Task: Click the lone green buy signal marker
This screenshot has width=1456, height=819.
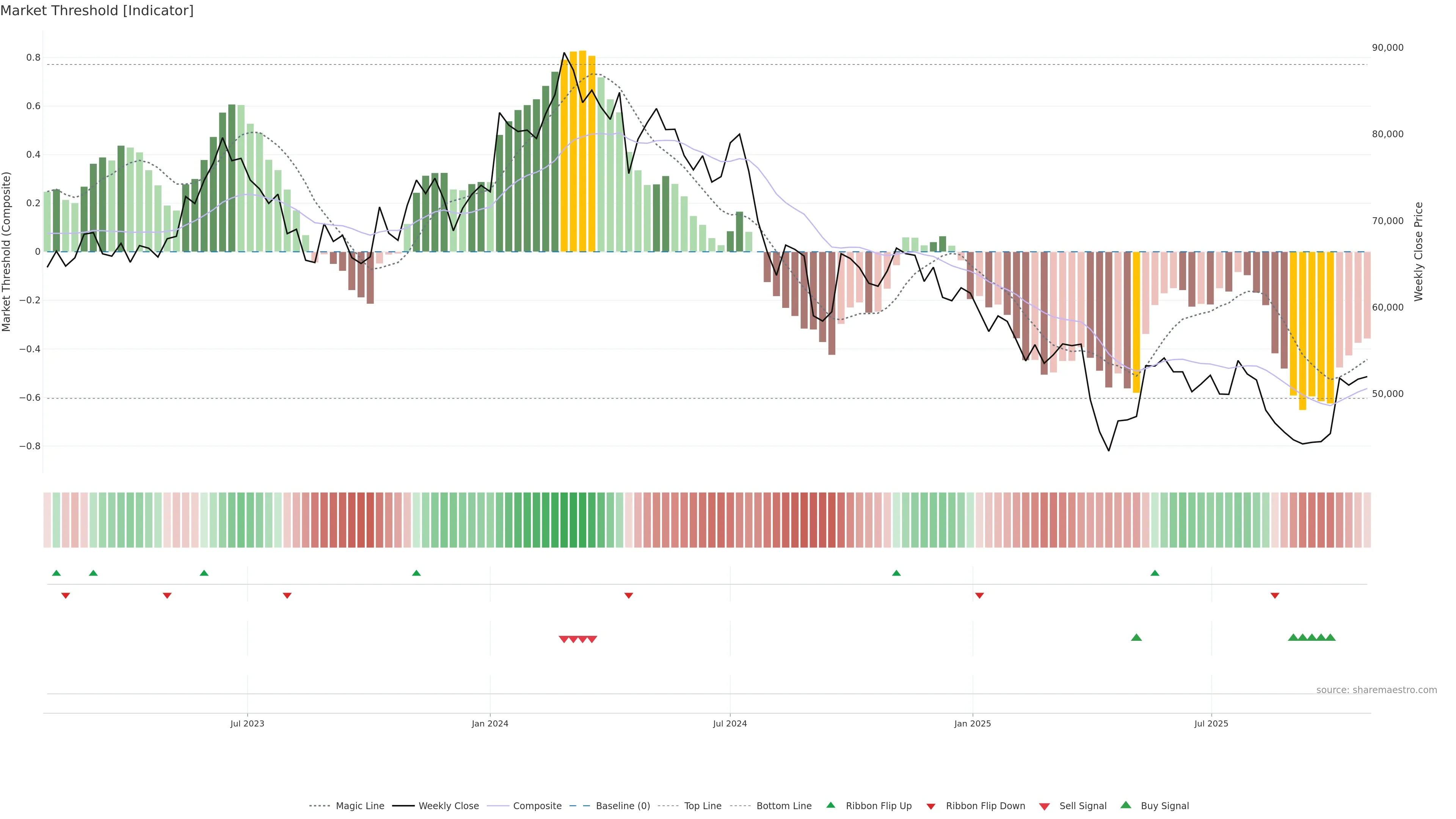Action: 1136,637
